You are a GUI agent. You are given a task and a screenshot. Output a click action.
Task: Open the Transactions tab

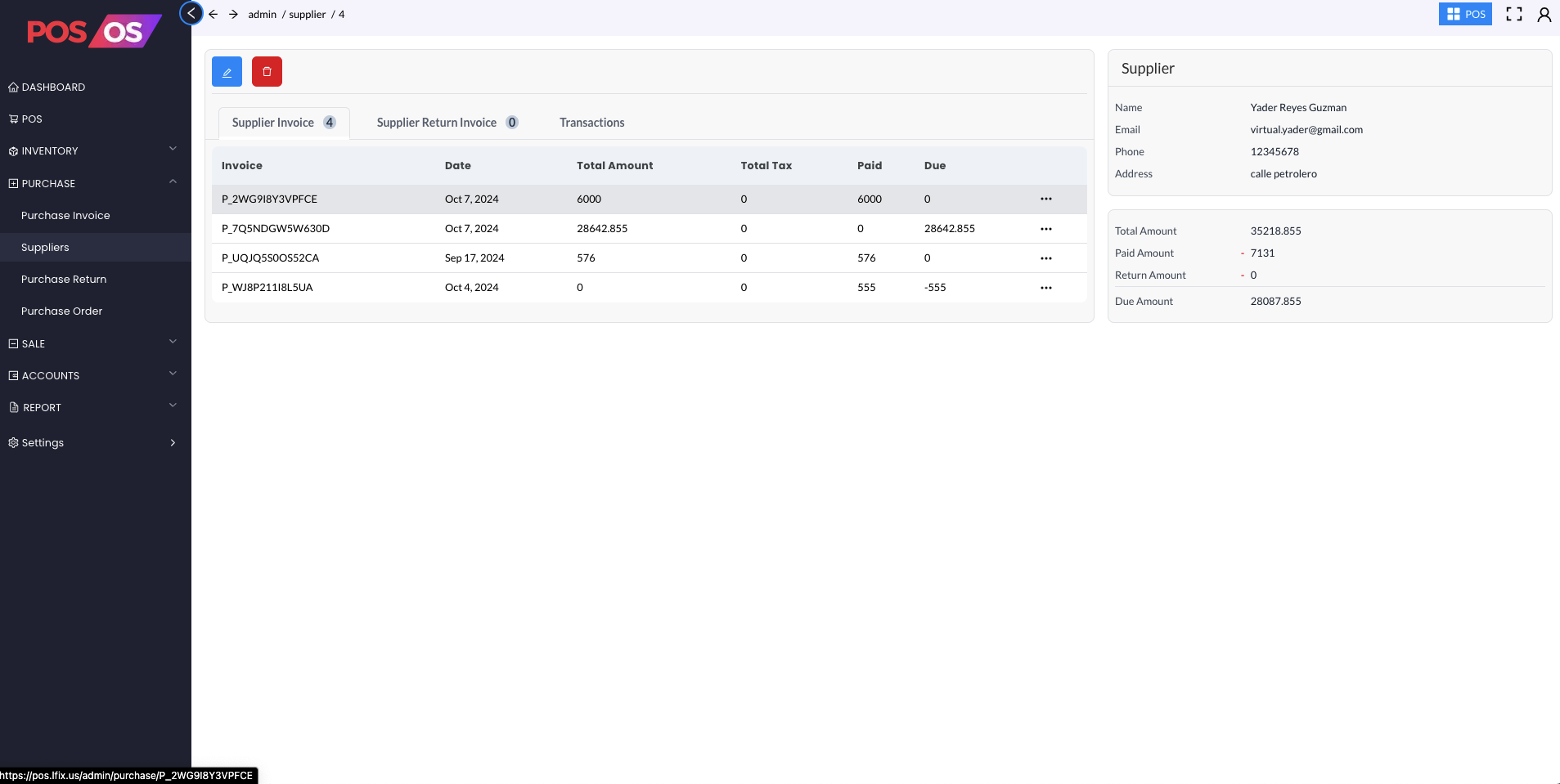click(591, 123)
